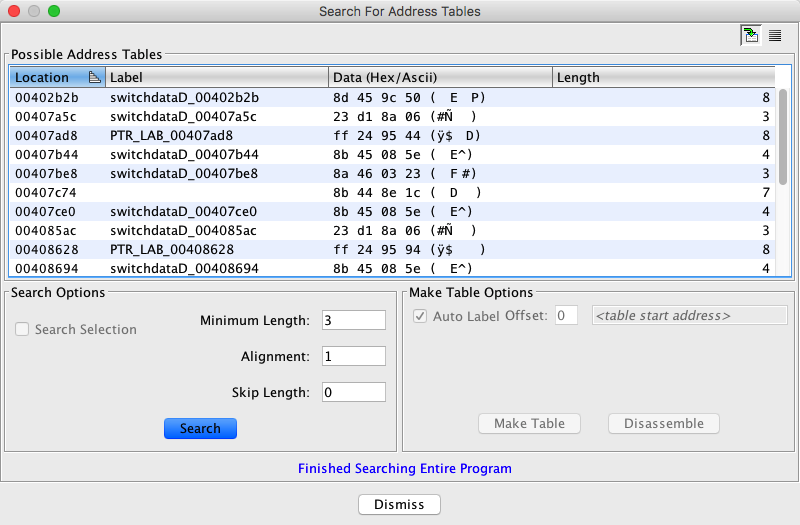The image size is (800, 525).
Task: Click into the Skip Length field
Action: point(352,392)
